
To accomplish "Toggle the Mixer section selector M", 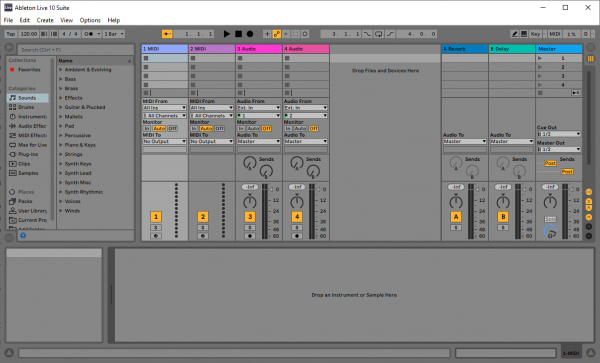I will pyautogui.click(x=589, y=217).
